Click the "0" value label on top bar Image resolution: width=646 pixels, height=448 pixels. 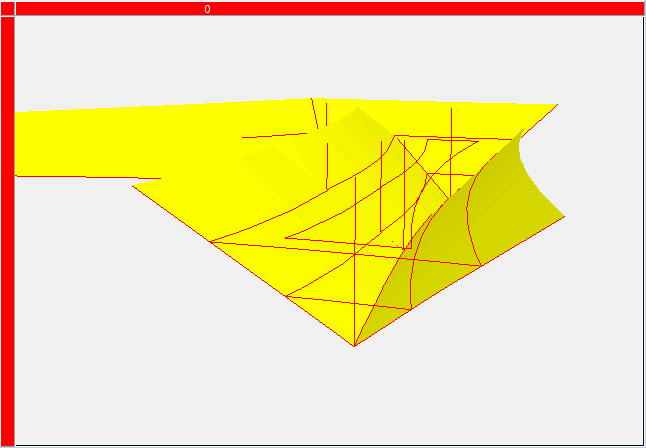click(x=207, y=9)
